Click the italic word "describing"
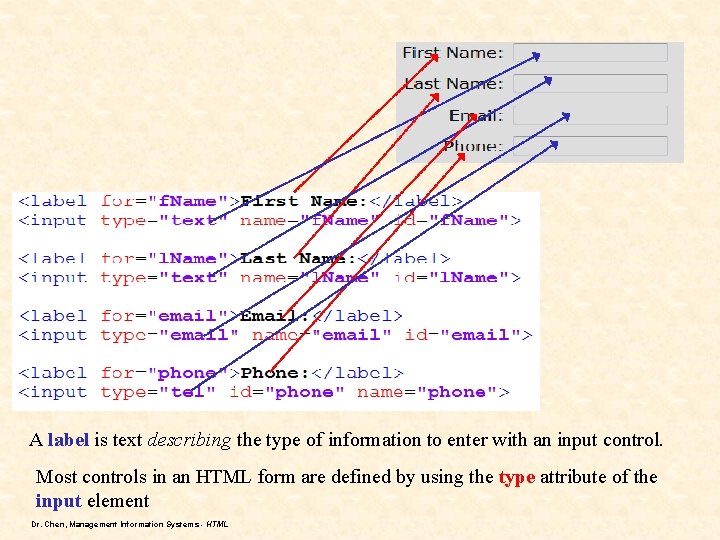720x540 pixels. click(x=189, y=440)
